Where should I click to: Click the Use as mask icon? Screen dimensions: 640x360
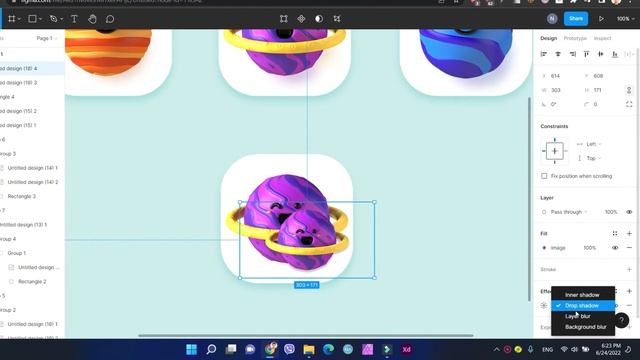319,19
